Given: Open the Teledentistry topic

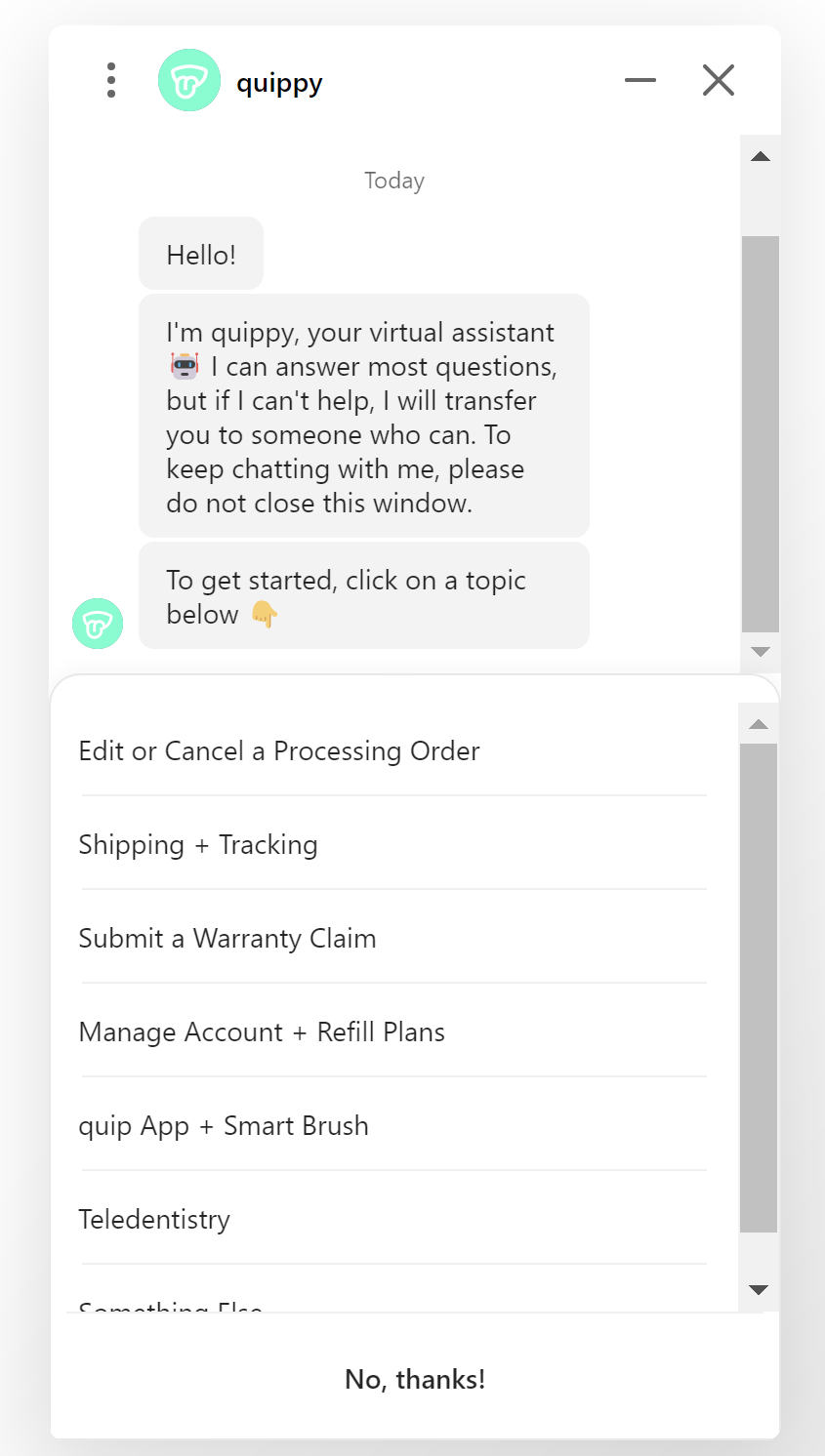Looking at the screenshot, I should [x=154, y=1220].
